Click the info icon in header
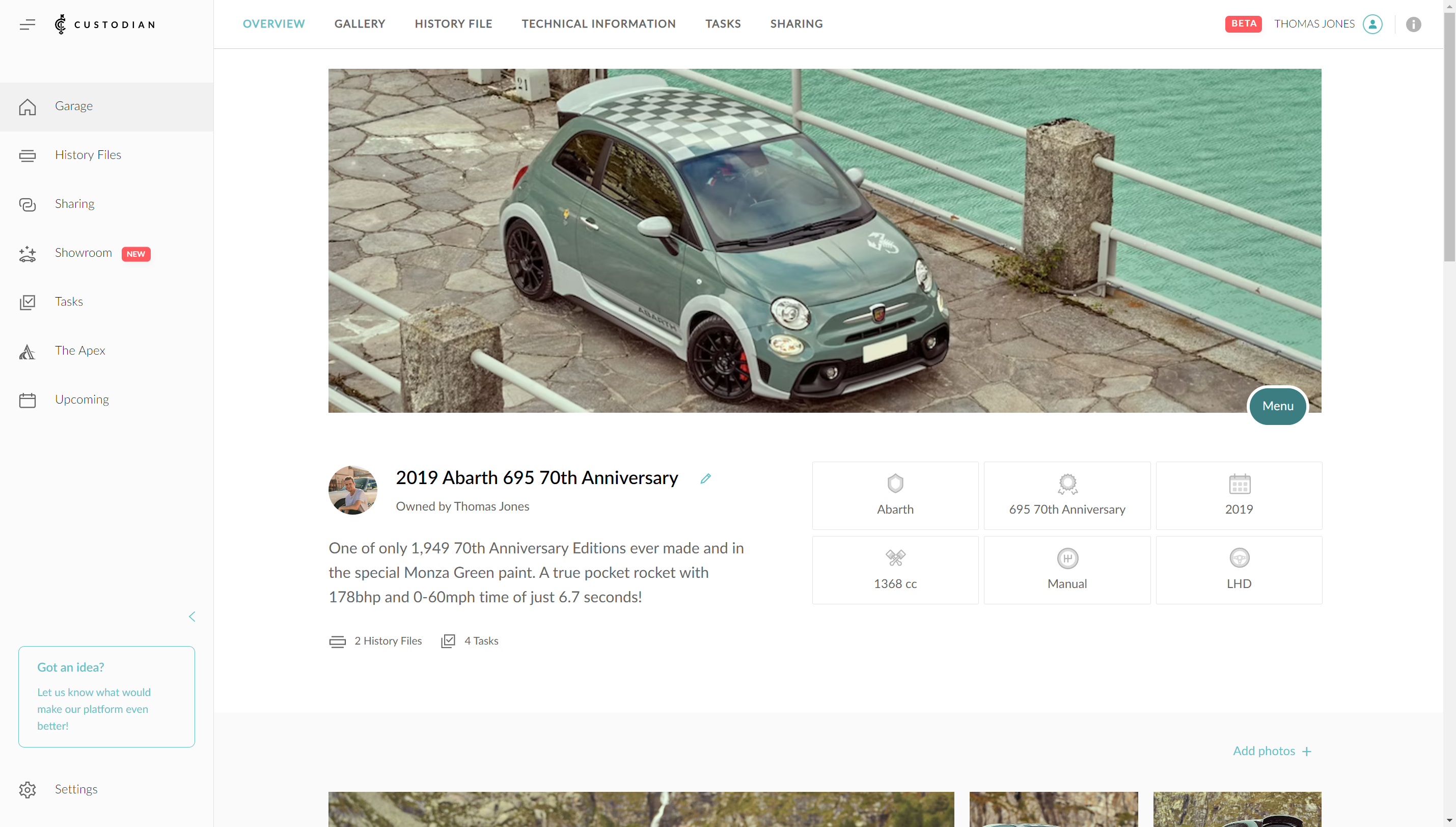The height and width of the screenshot is (827, 1456). [x=1413, y=24]
